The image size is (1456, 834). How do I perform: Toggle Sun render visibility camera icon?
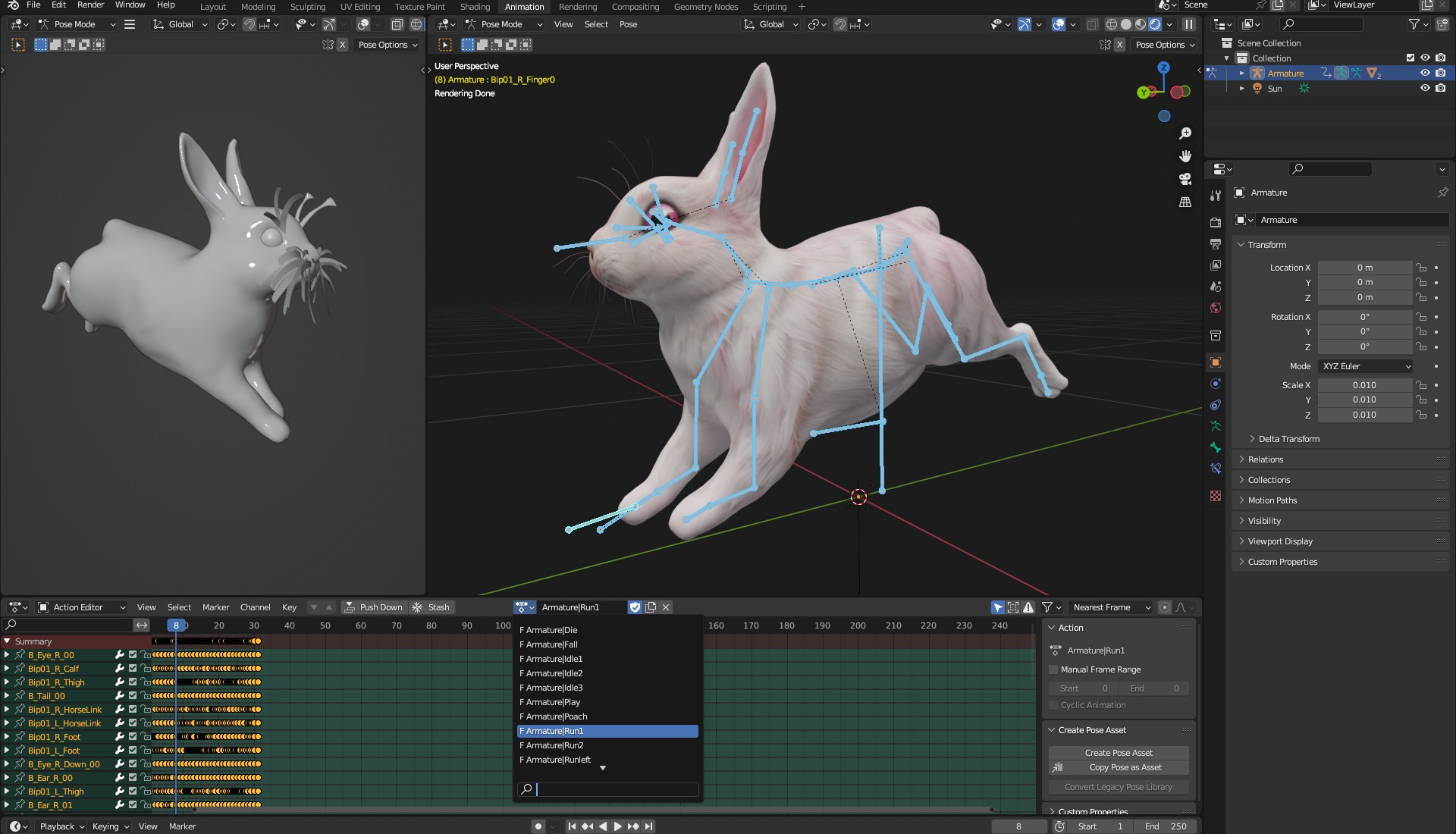click(1440, 89)
